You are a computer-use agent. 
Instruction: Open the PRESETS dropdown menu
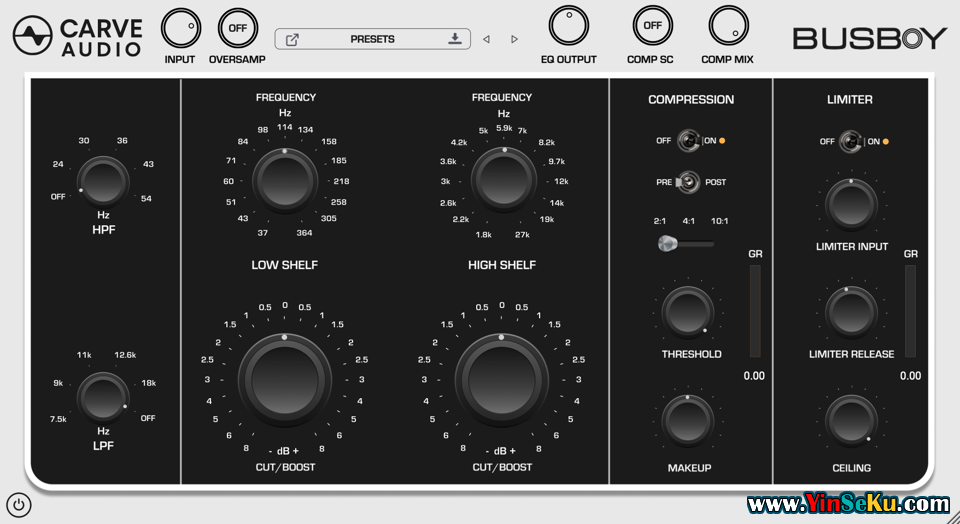pyautogui.click(x=372, y=40)
